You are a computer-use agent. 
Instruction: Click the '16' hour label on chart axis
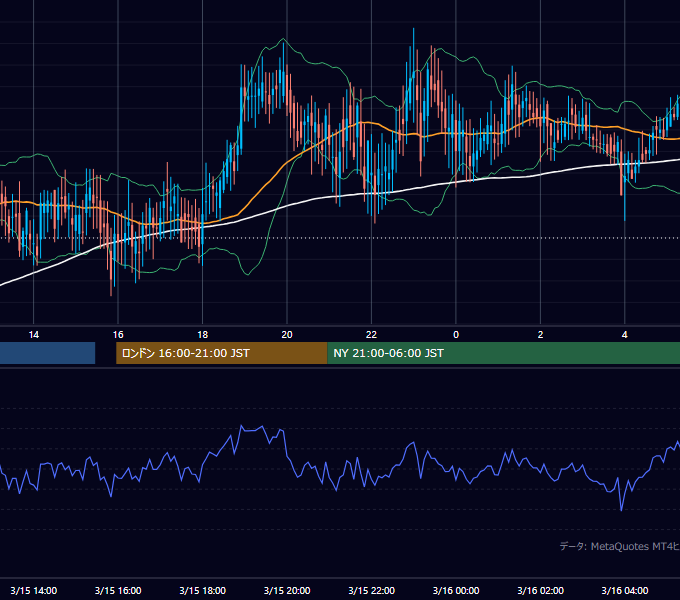118,335
